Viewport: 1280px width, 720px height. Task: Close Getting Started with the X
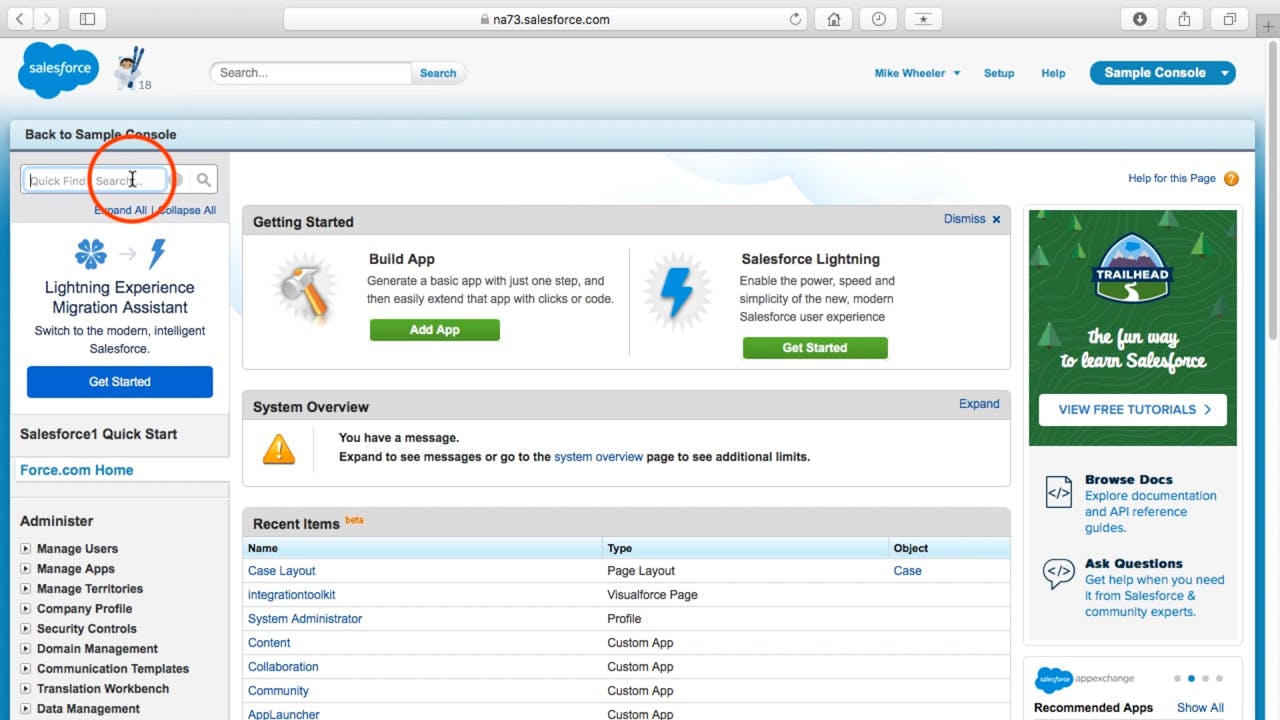point(996,219)
